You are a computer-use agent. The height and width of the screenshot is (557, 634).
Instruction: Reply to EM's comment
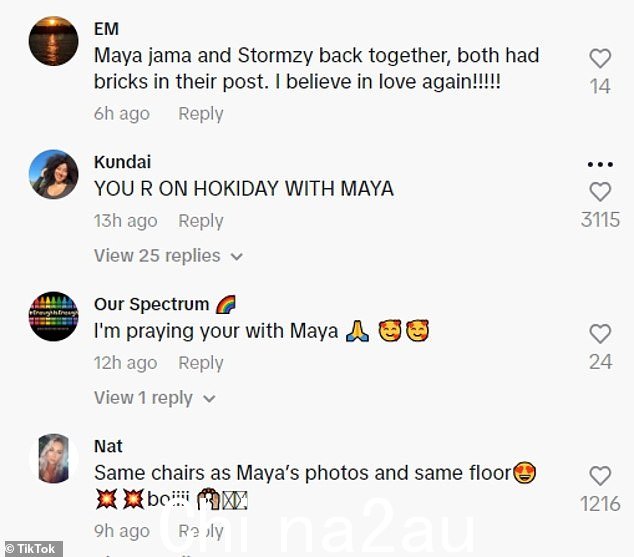tap(201, 114)
